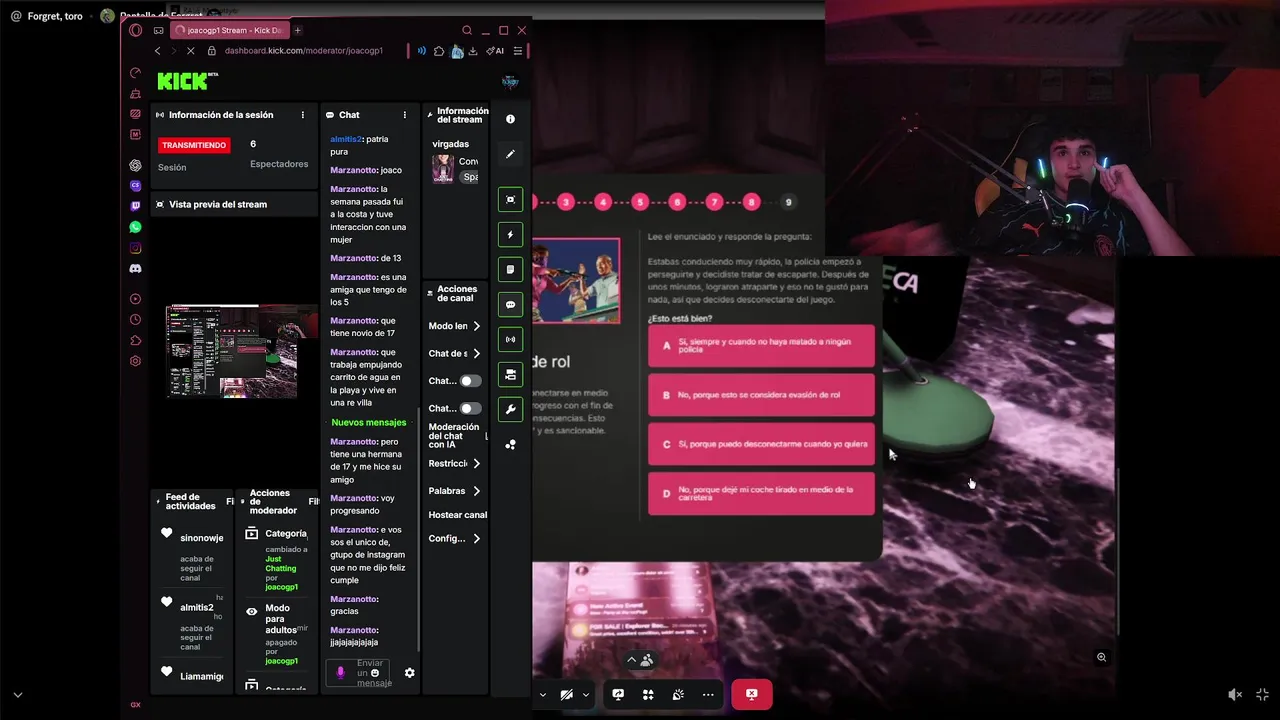Click the pencil edit icon in Kick toolbar
The image size is (1280, 720).
pos(510,154)
